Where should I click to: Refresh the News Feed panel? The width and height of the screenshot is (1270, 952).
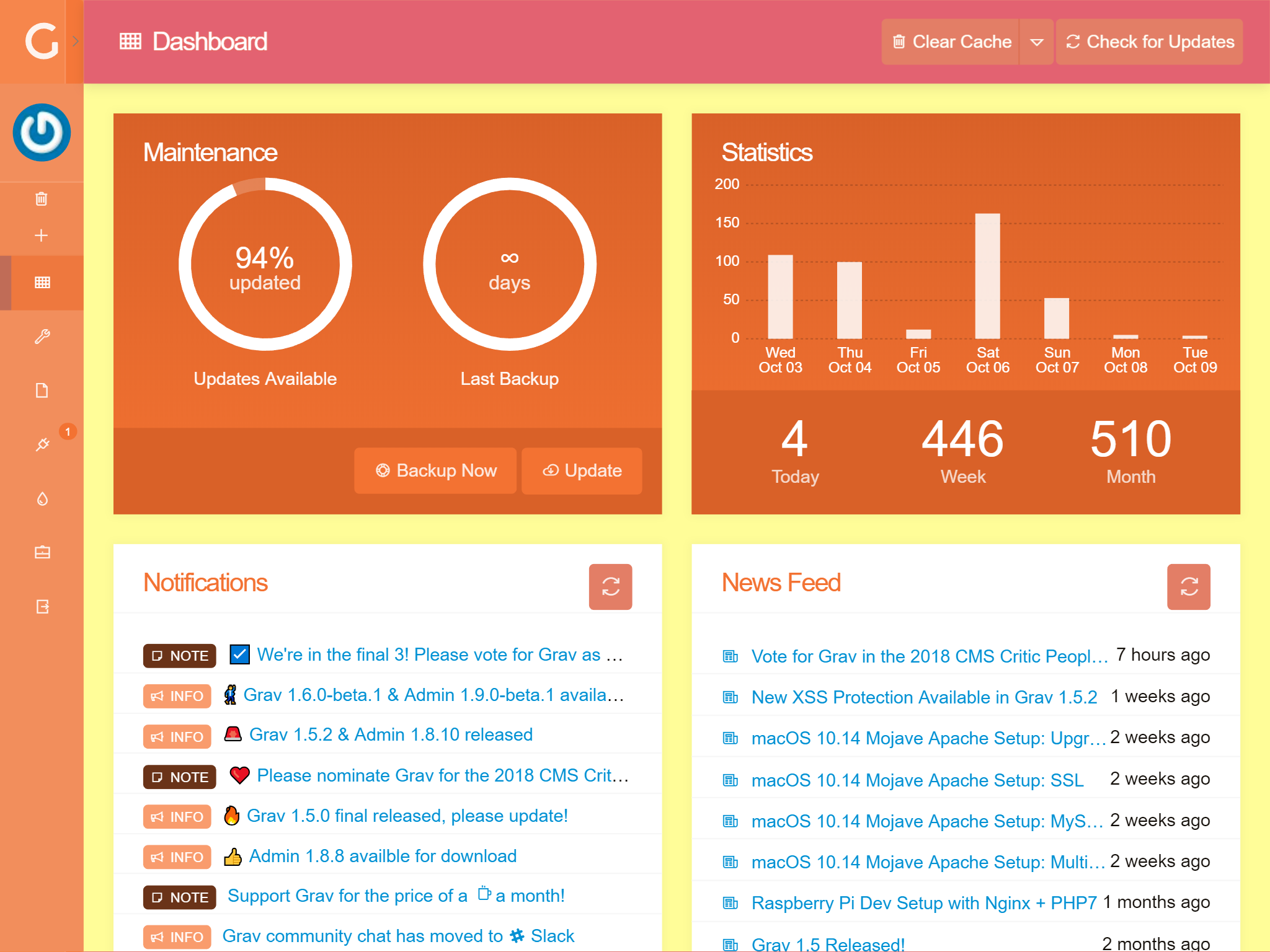[x=1188, y=586]
